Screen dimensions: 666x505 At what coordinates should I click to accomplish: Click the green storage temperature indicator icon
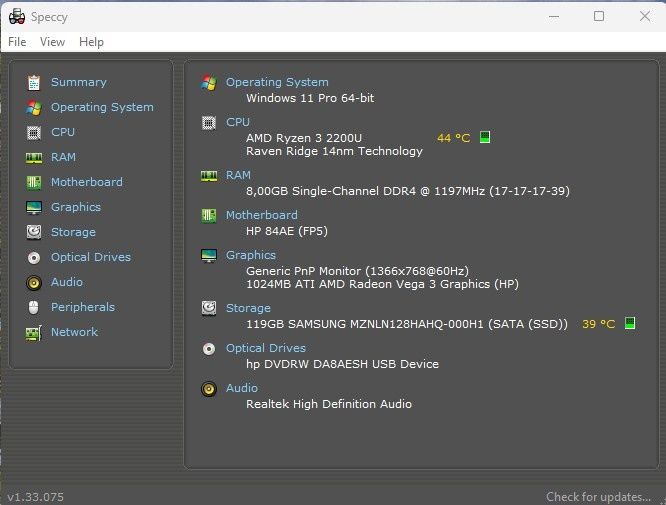[630, 323]
